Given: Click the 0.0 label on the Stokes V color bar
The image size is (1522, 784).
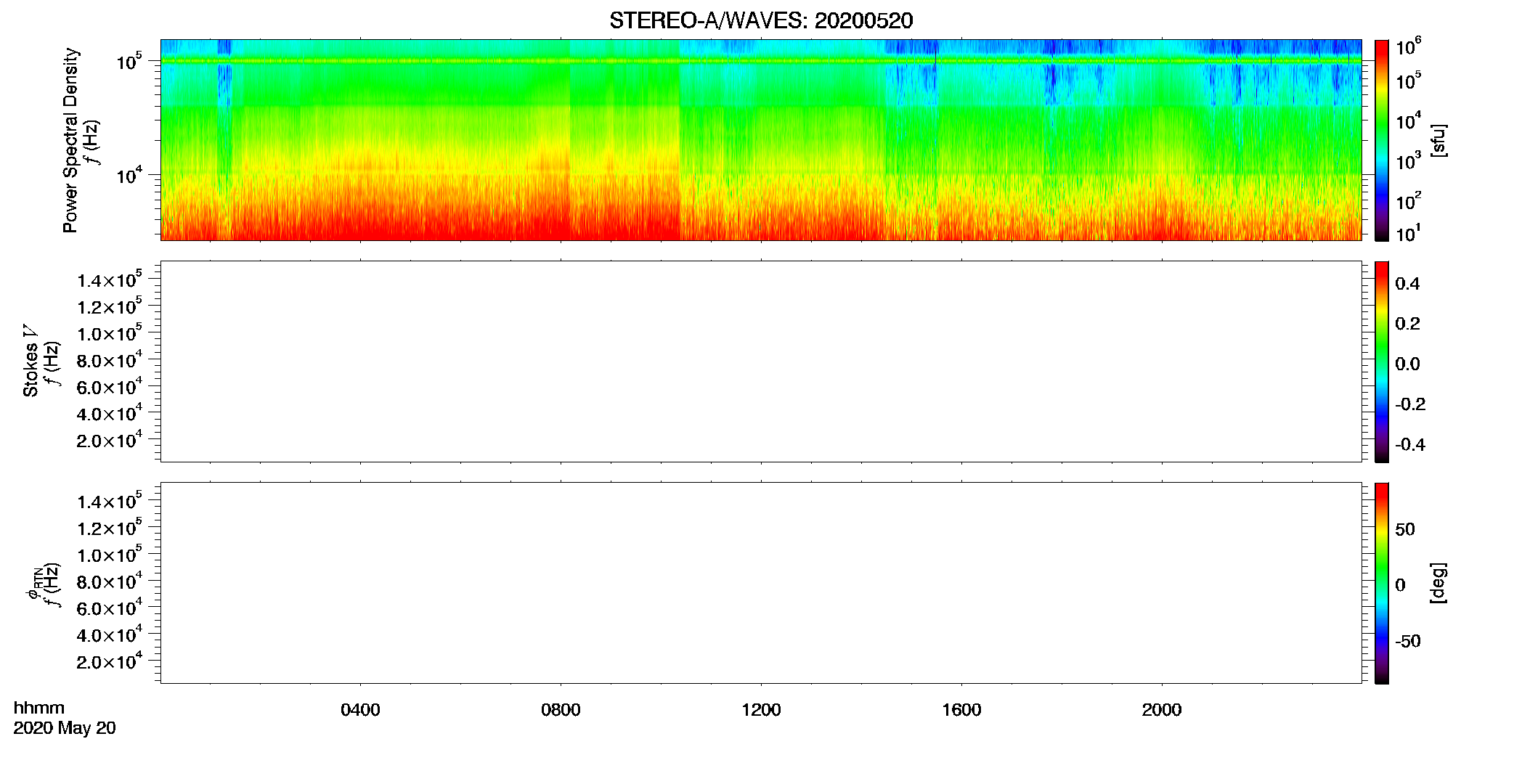Looking at the screenshot, I should tap(1407, 364).
